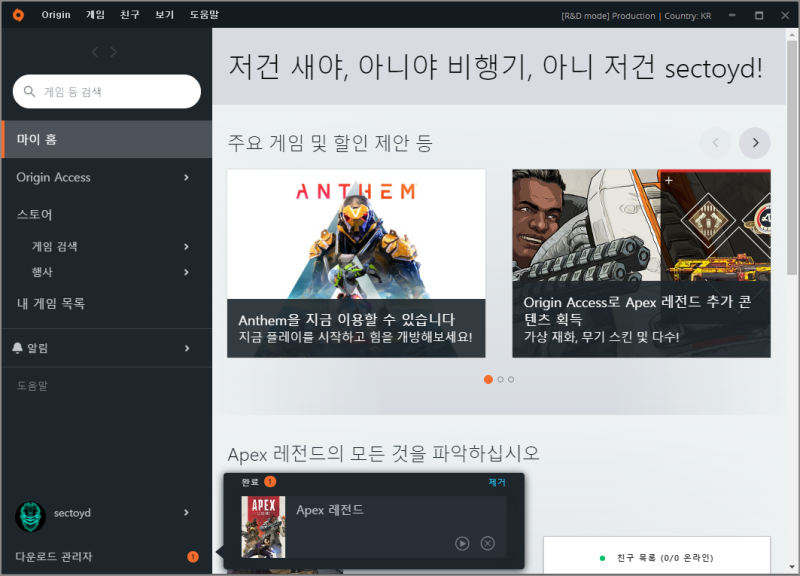
Task: Expand the 게임 검색 submenu
Action: click(186, 247)
